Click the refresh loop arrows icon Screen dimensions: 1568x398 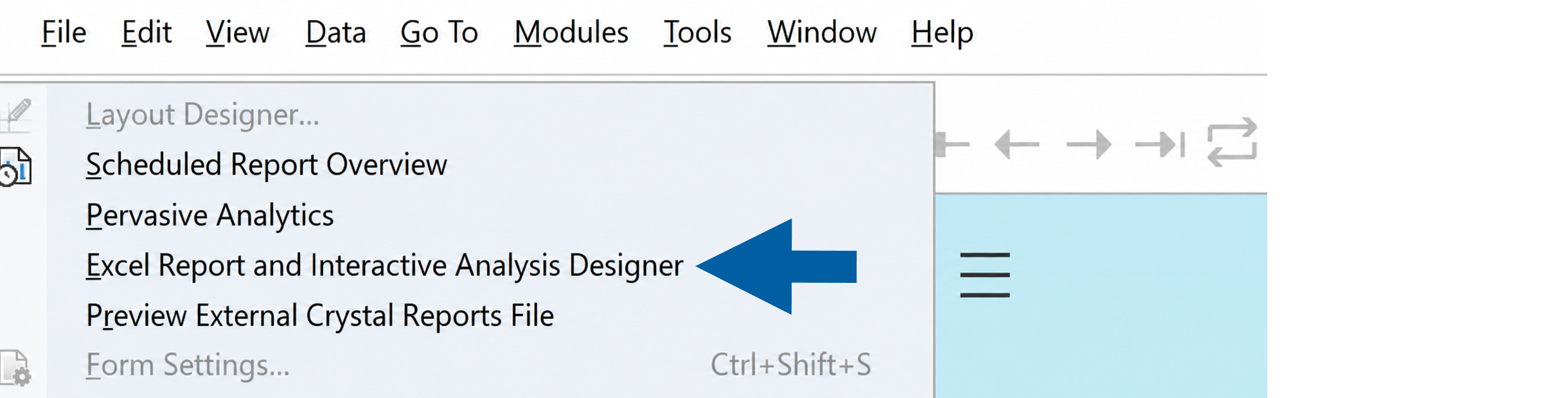[1232, 142]
